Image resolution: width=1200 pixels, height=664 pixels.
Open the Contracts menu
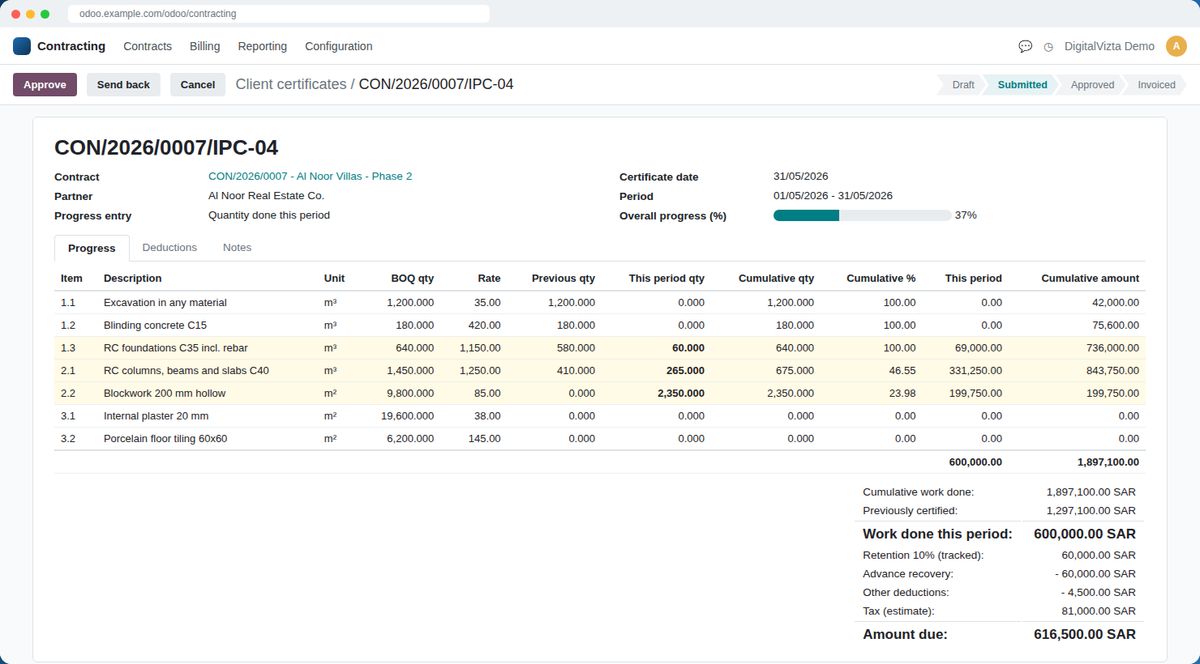[x=147, y=46]
